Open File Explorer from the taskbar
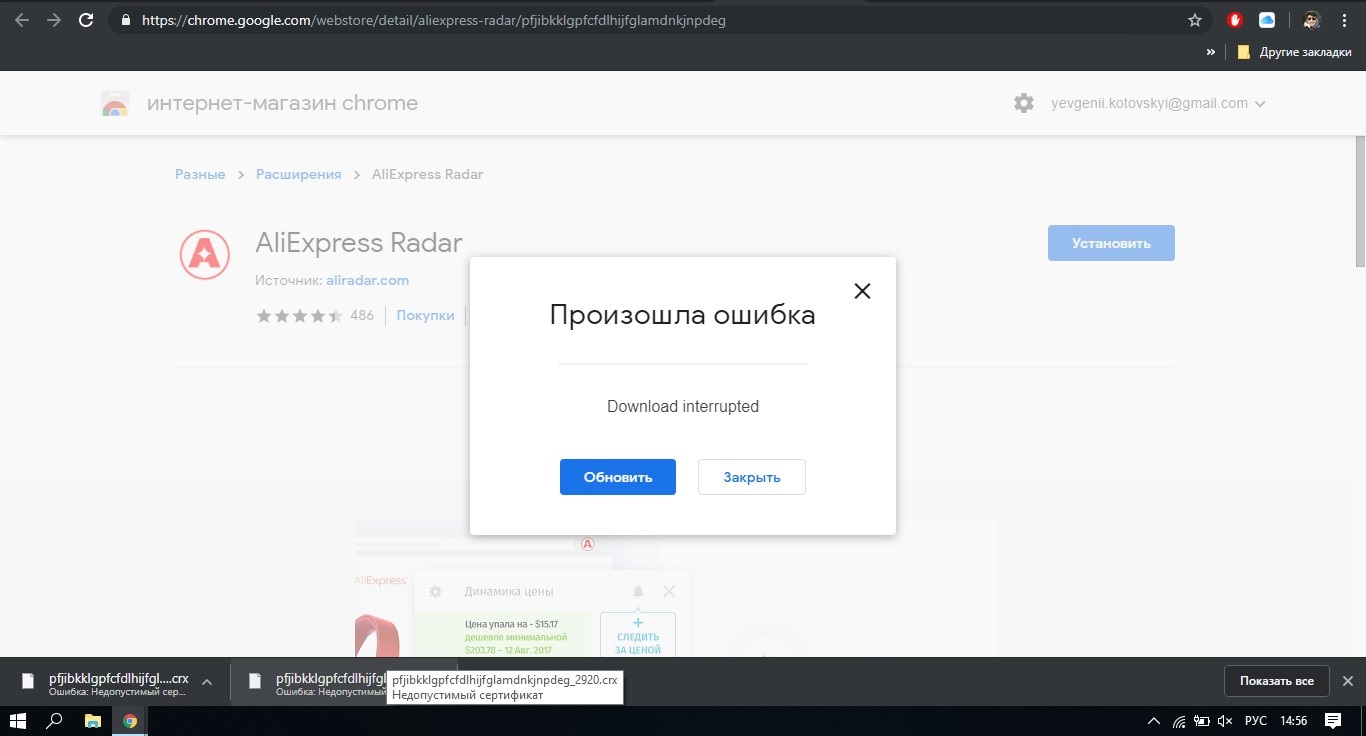 (92, 721)
